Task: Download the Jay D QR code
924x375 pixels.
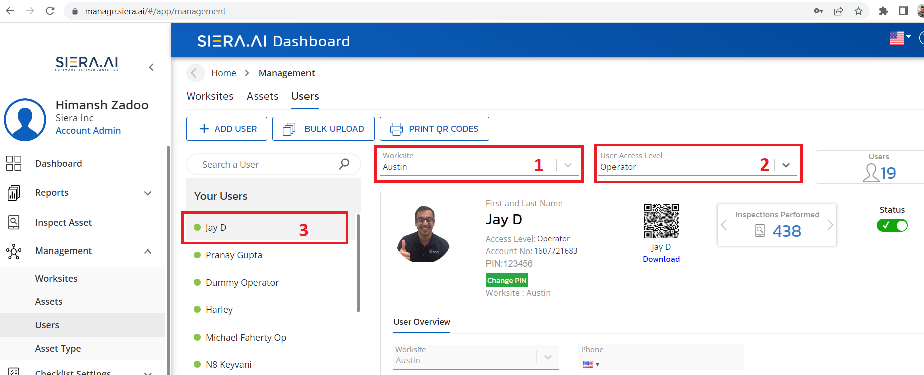Action: [661, 259]
